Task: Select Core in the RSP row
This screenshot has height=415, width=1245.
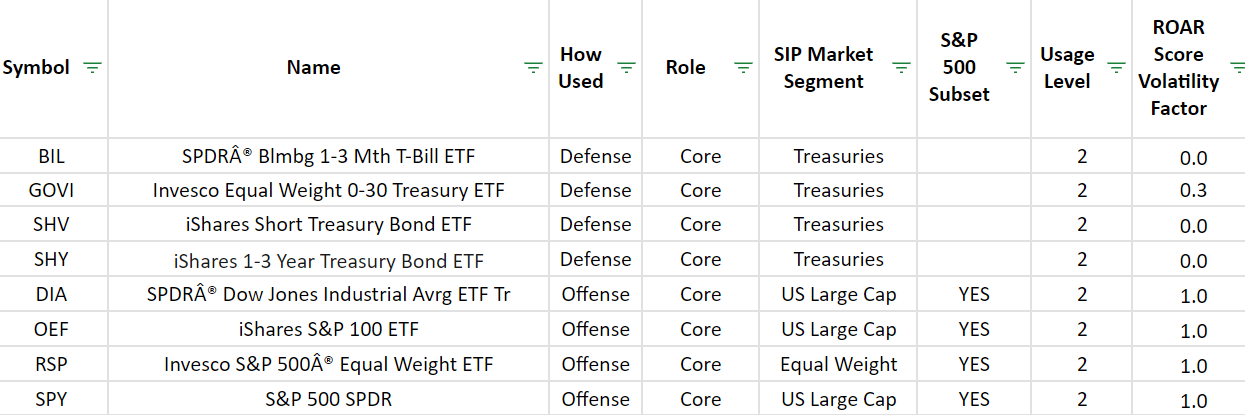Action: click(700, 364)
